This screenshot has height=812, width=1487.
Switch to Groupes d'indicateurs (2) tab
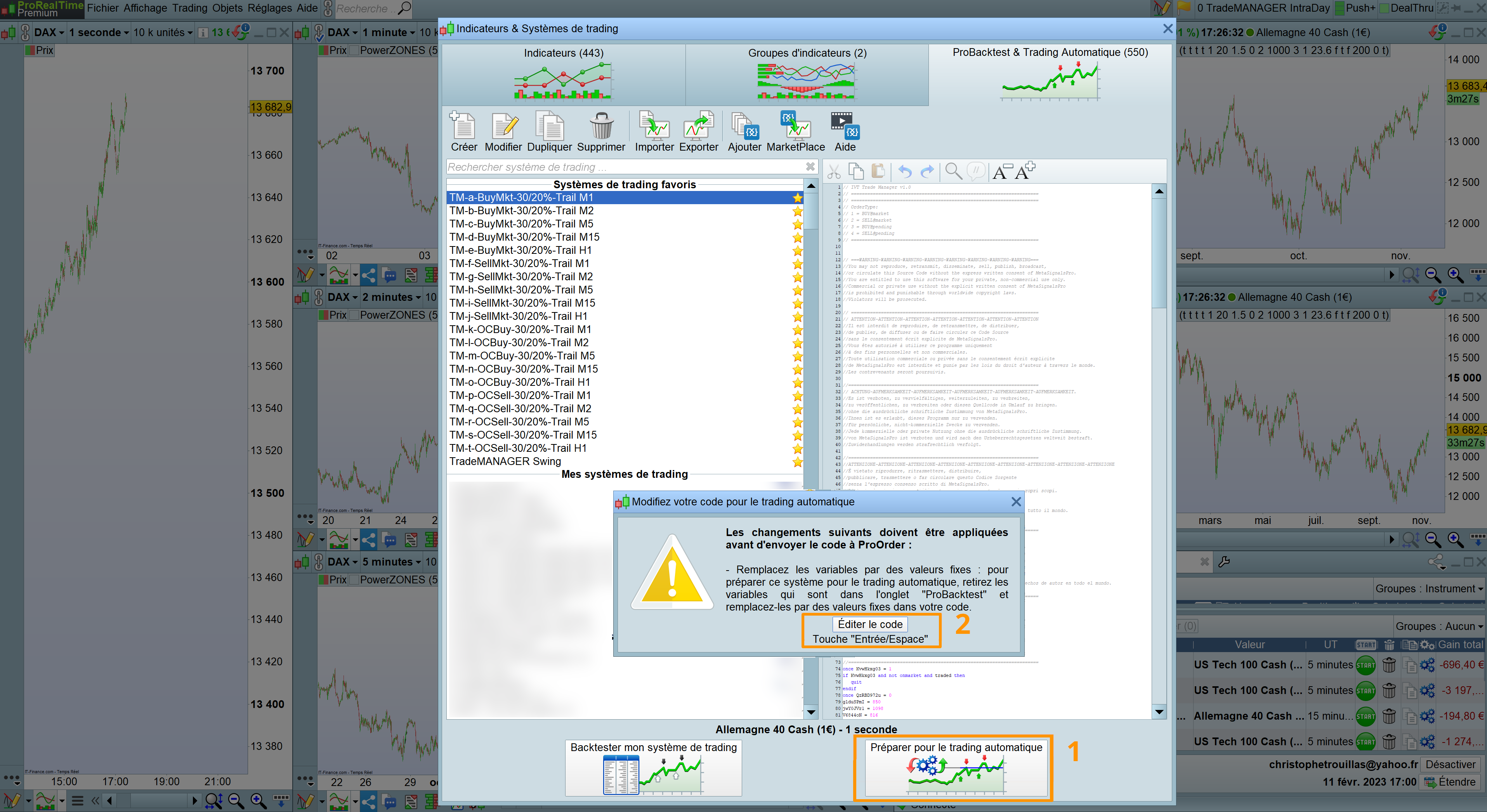click(x=807, y=75)
